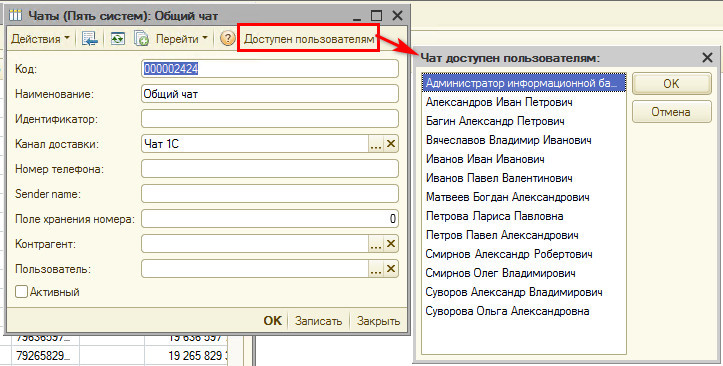Click OK at the chat form bottom

[x=273, y=321]
